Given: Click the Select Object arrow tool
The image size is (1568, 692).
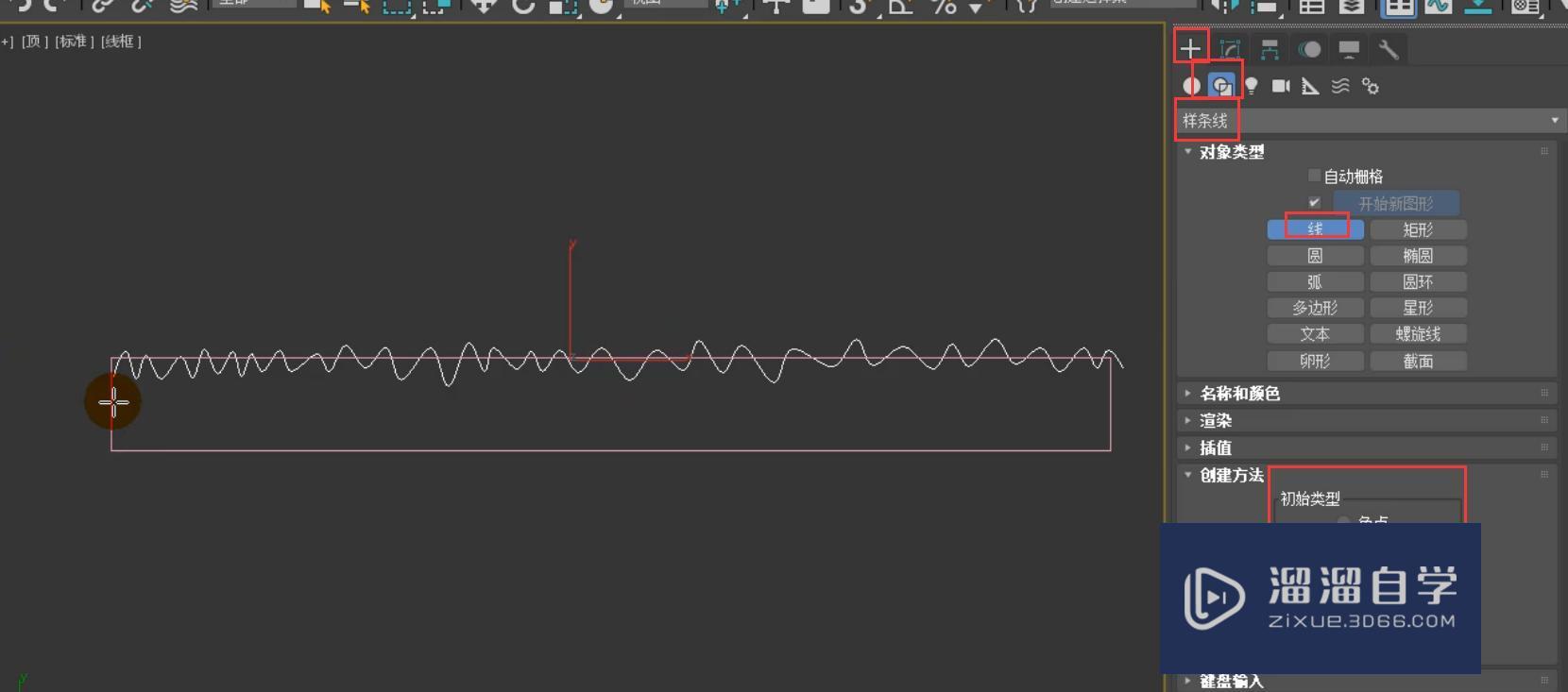Looking at the screenshot, I should click(x=317, y=6).
